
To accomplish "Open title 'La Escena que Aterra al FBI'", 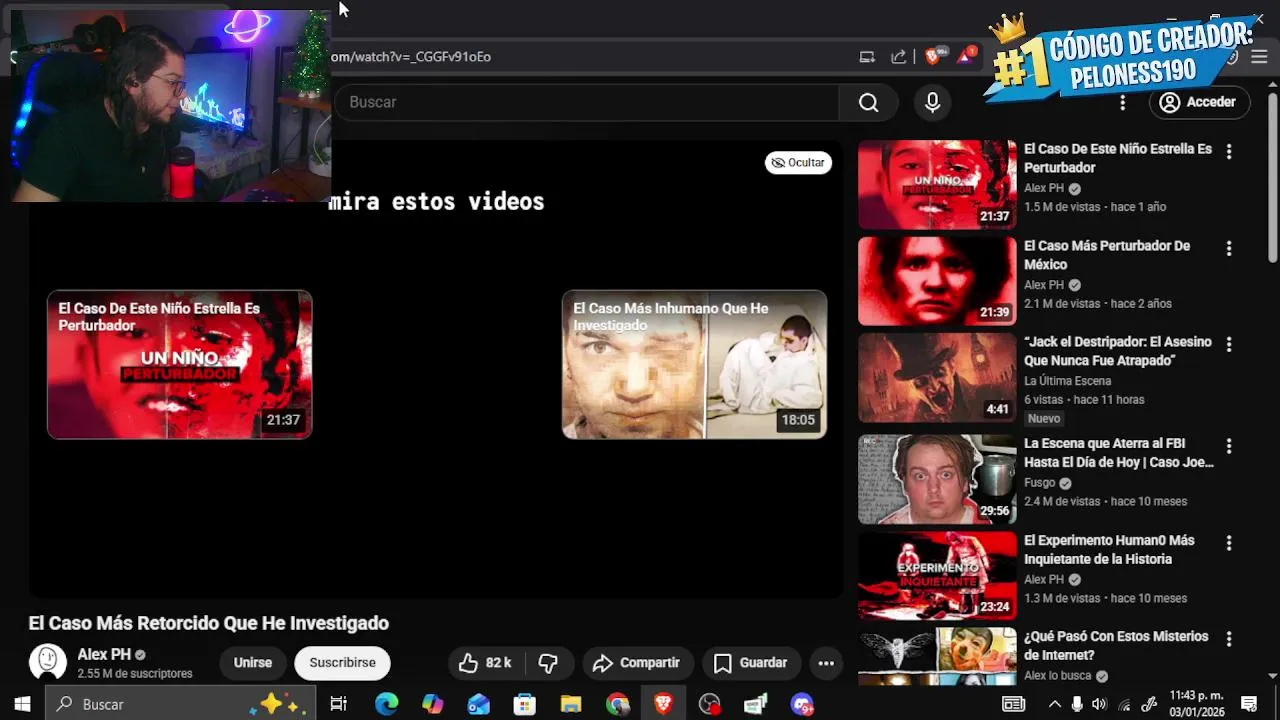I will (1119, 453).
